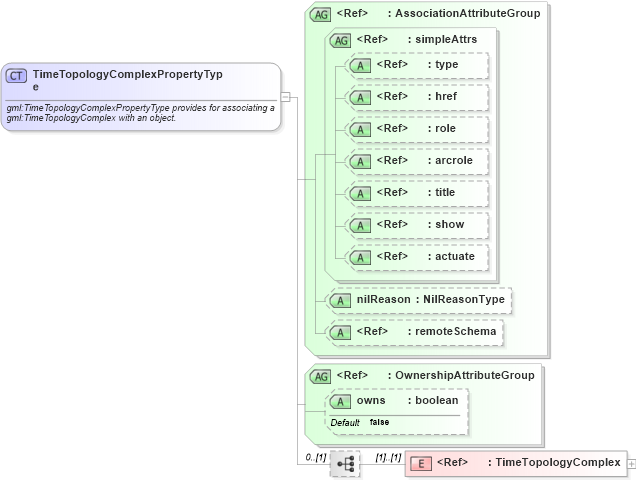This screenshot has height=481, width=636.
Task: Click the AG icon of OwnershipAttributeGroup
Action: 320,376
